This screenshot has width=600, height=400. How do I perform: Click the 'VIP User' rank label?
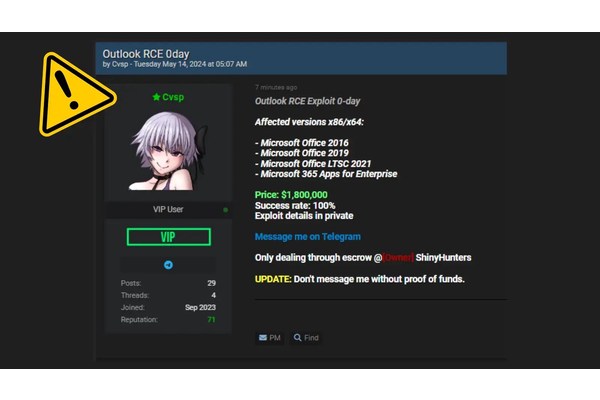coord(168,209)
